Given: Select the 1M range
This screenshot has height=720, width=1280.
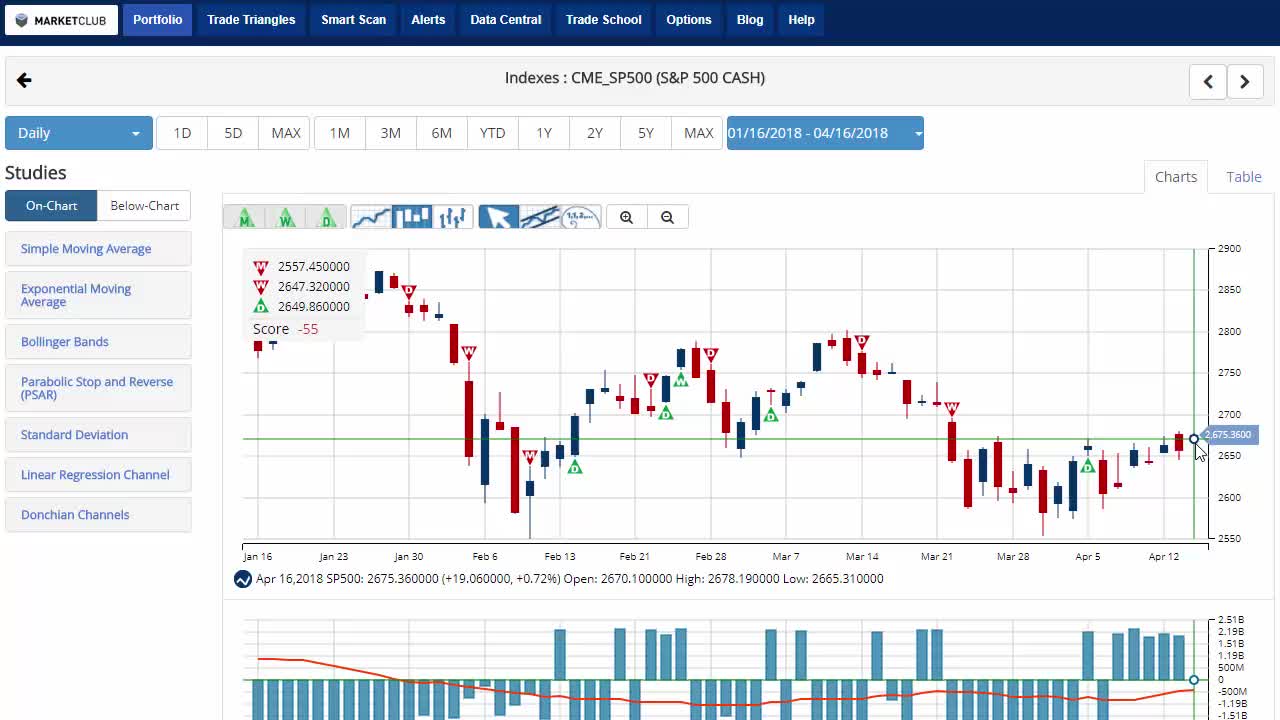Looking at the screenshot, I should (339, 133).
